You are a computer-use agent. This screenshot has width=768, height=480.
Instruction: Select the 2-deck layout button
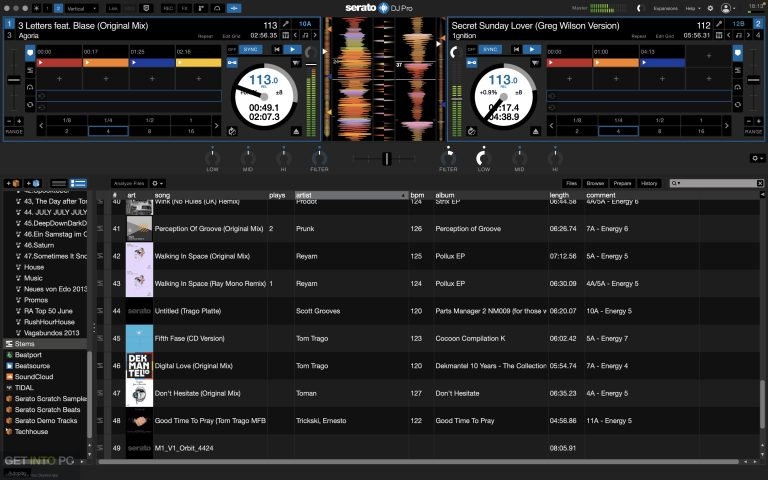point(58,8)
